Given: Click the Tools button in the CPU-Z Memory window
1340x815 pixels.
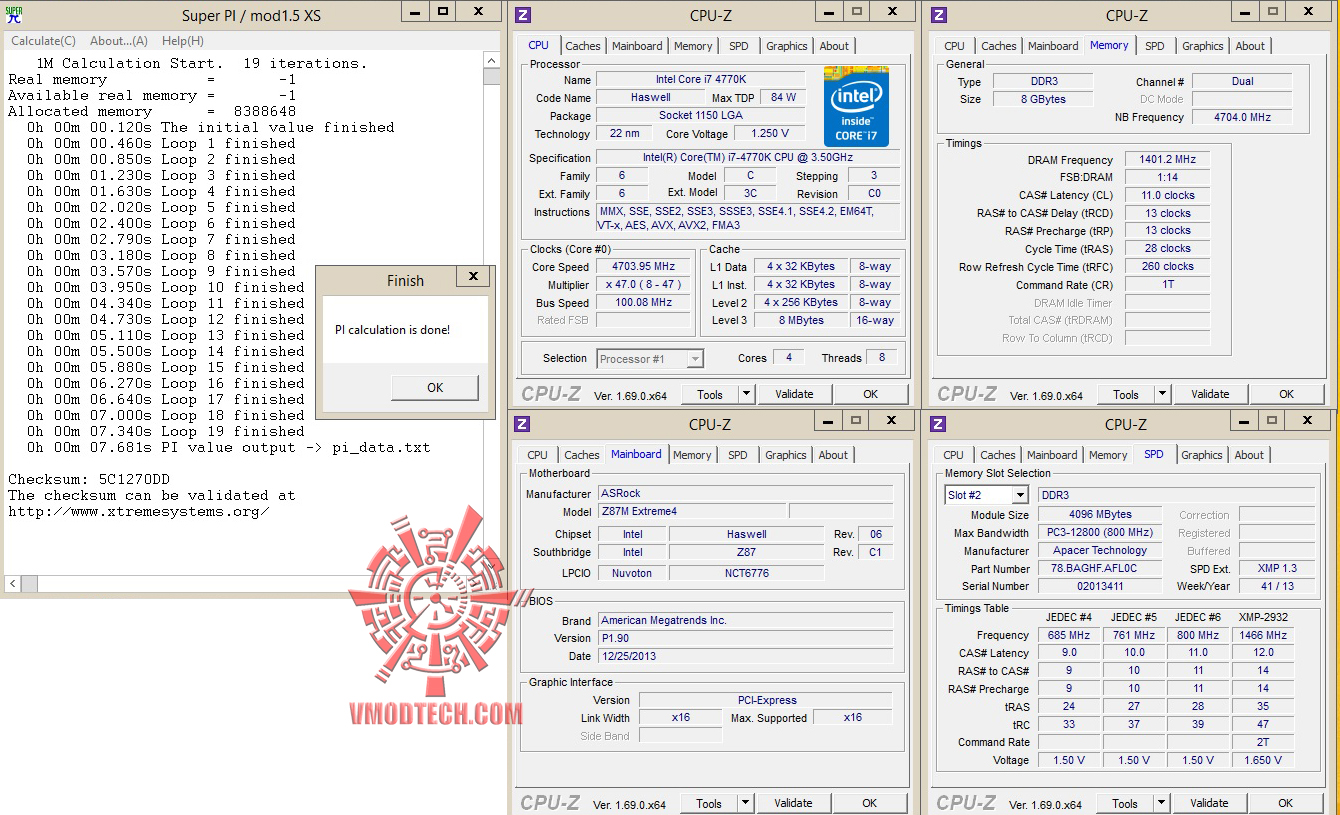Looking at the screenshot, I should (1126, 394).
